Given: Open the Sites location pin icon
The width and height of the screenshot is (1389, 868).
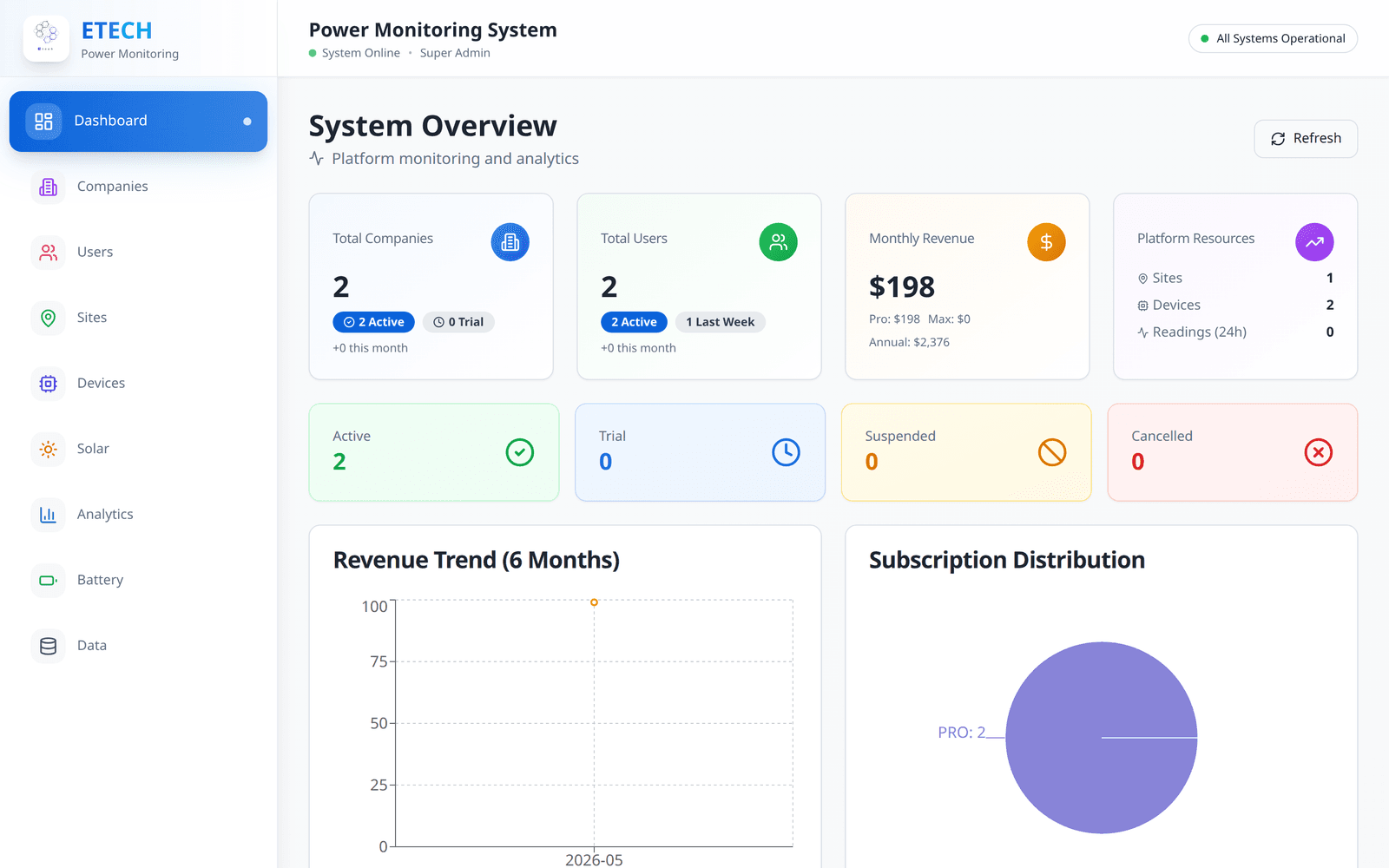Looking at the screenshot, I should tap(49, 318).
